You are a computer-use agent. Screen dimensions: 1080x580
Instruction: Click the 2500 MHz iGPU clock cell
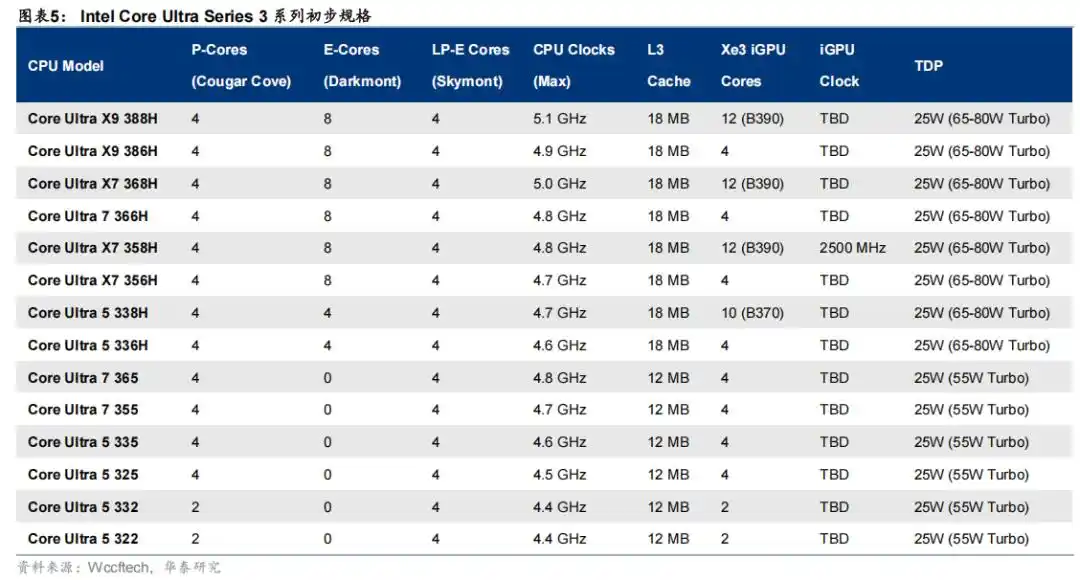pos(852,248)
